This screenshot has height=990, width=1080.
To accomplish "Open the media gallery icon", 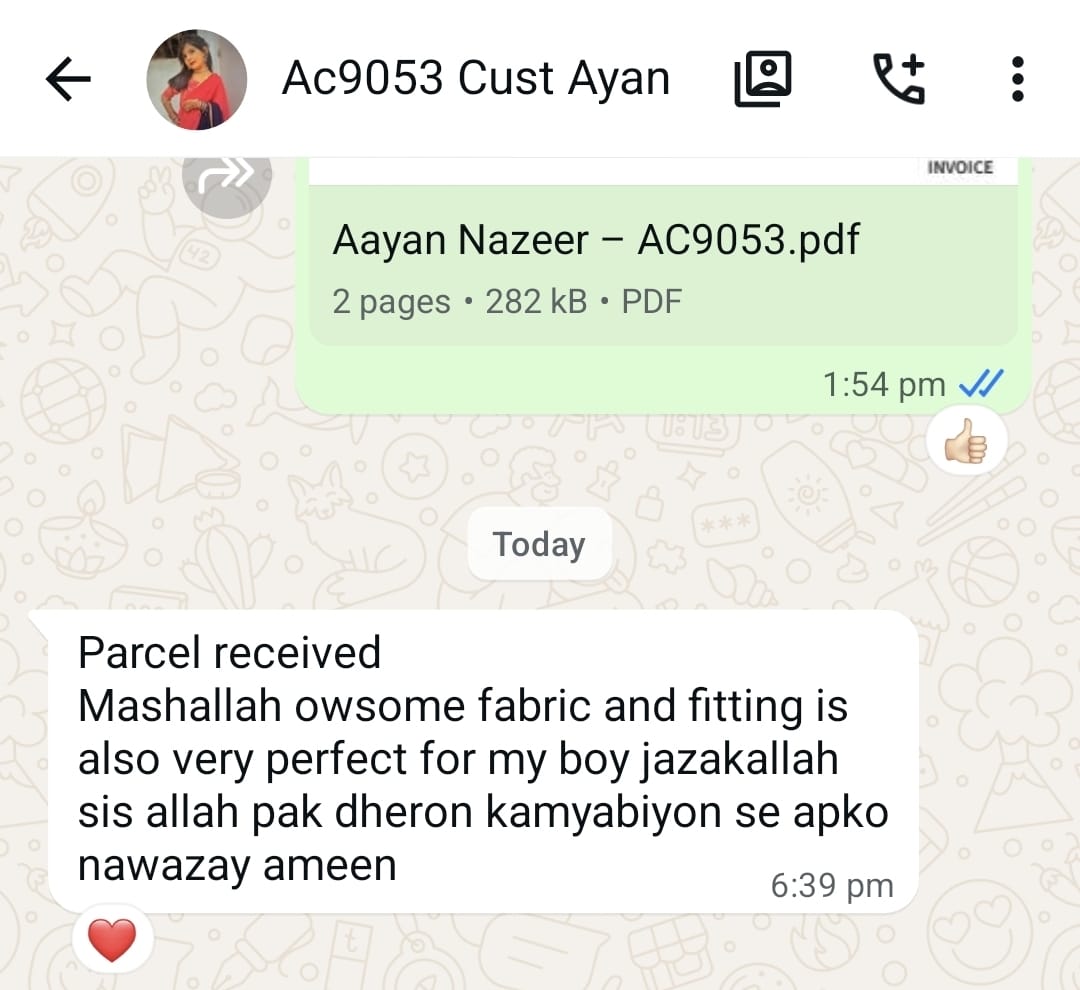I will tap(763, 79).
